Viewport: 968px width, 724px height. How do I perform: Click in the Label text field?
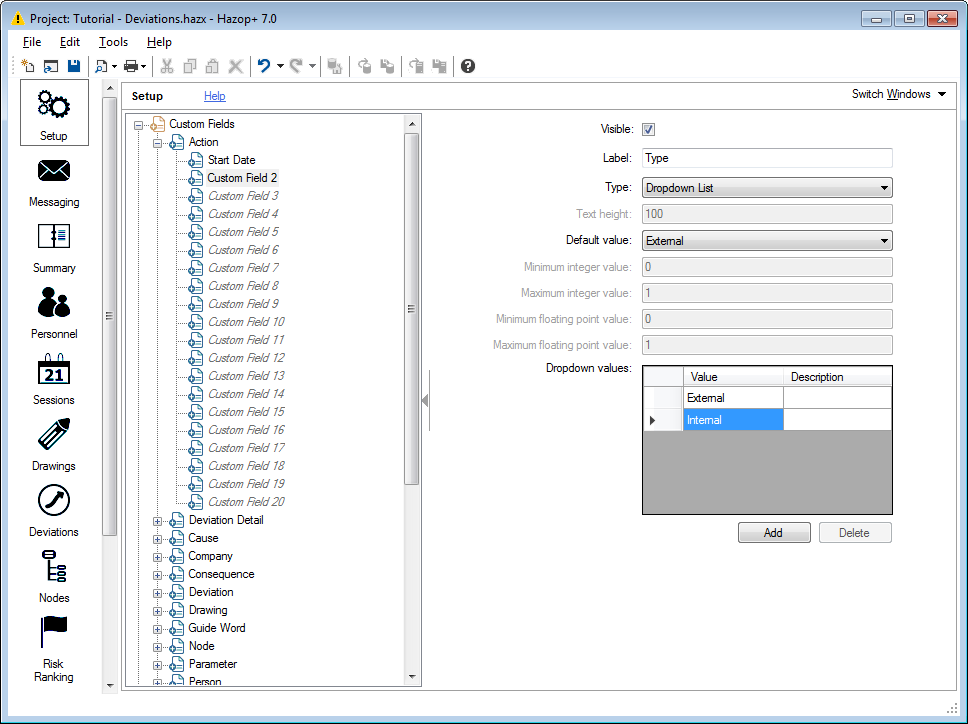(x=766, y=158)
